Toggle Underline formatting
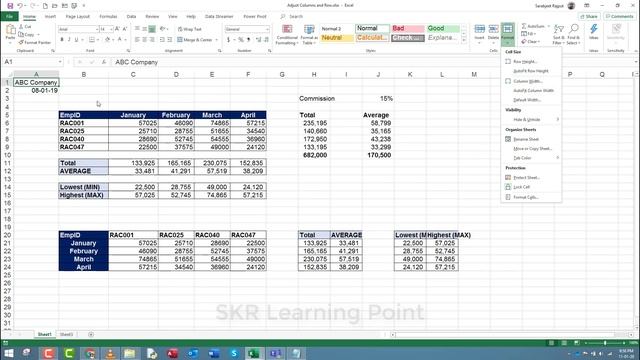The image size is (640, 360). pyautogui.click(x=76, y=40)
